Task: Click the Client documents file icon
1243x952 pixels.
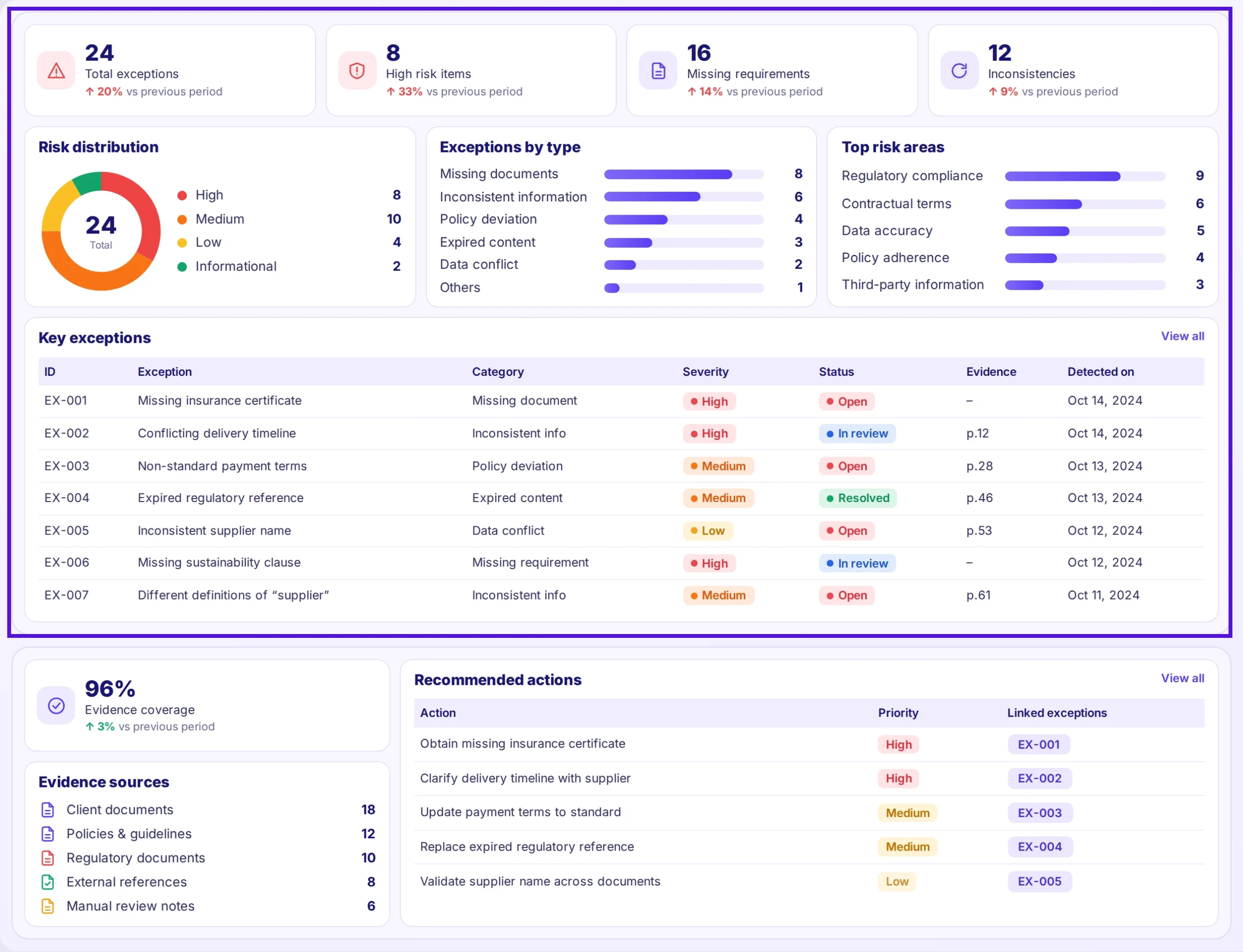Action: [x=48, y=810]
